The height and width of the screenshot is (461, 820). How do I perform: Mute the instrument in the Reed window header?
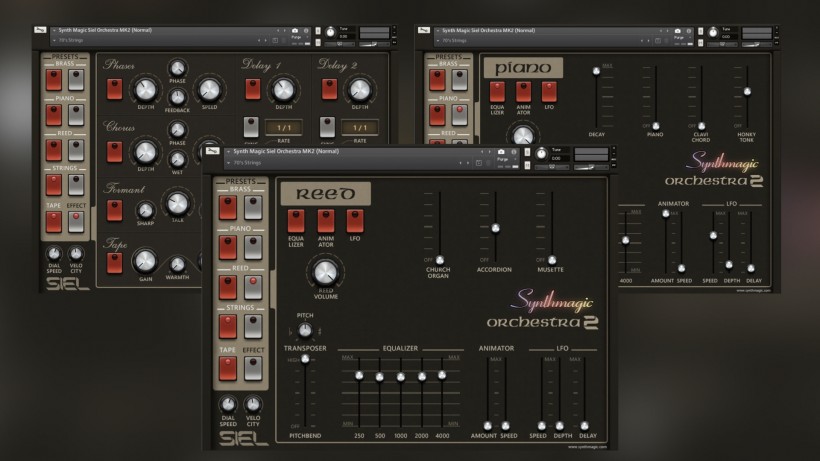pyautogui.click(x=527, y=165)
